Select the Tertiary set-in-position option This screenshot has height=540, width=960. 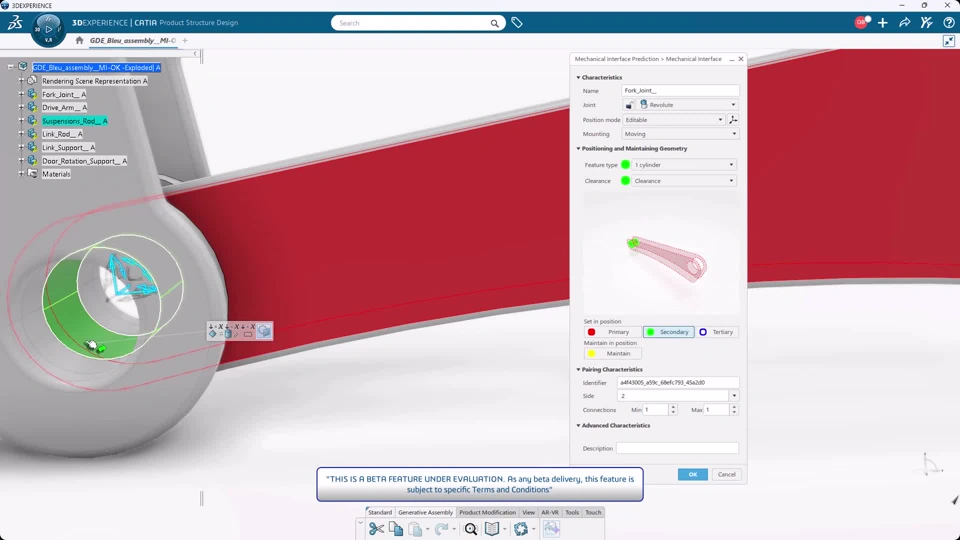(717, 332)
